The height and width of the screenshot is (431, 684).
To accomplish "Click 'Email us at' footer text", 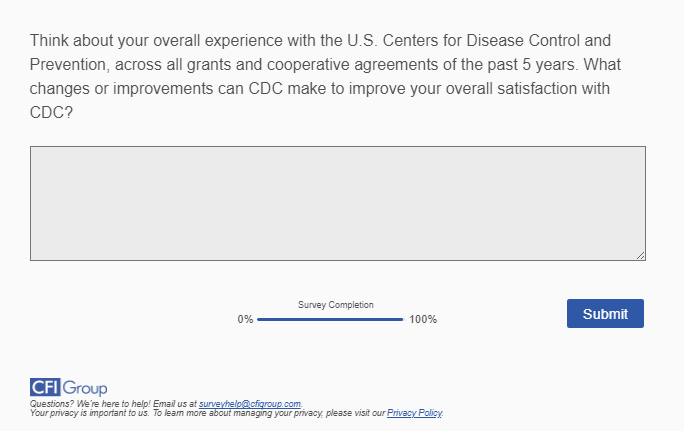I will pos(176,404).
